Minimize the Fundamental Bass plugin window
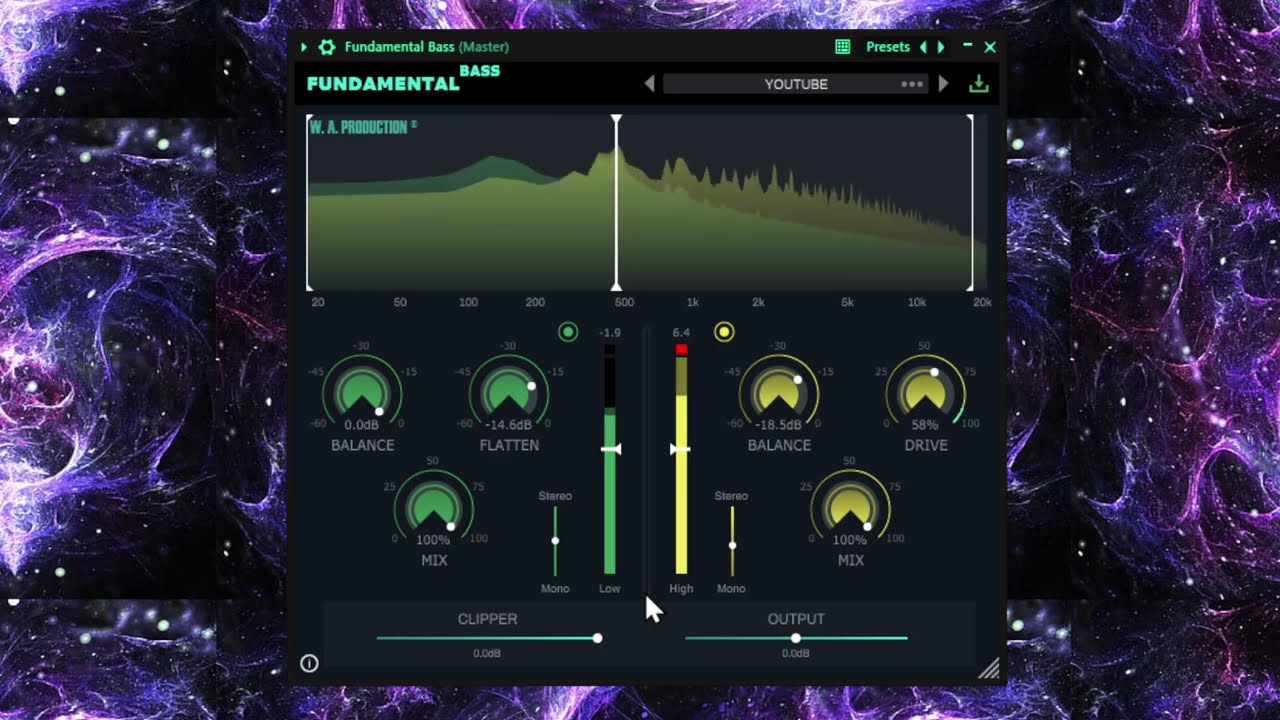The height and width of the screenshot is (720, 1280). (967, 46)
